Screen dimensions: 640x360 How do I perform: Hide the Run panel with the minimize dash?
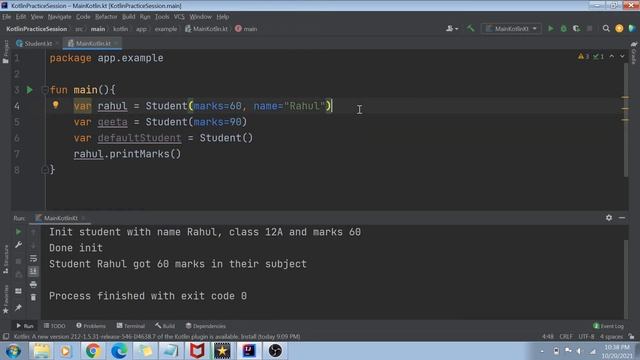pos(622,218)
